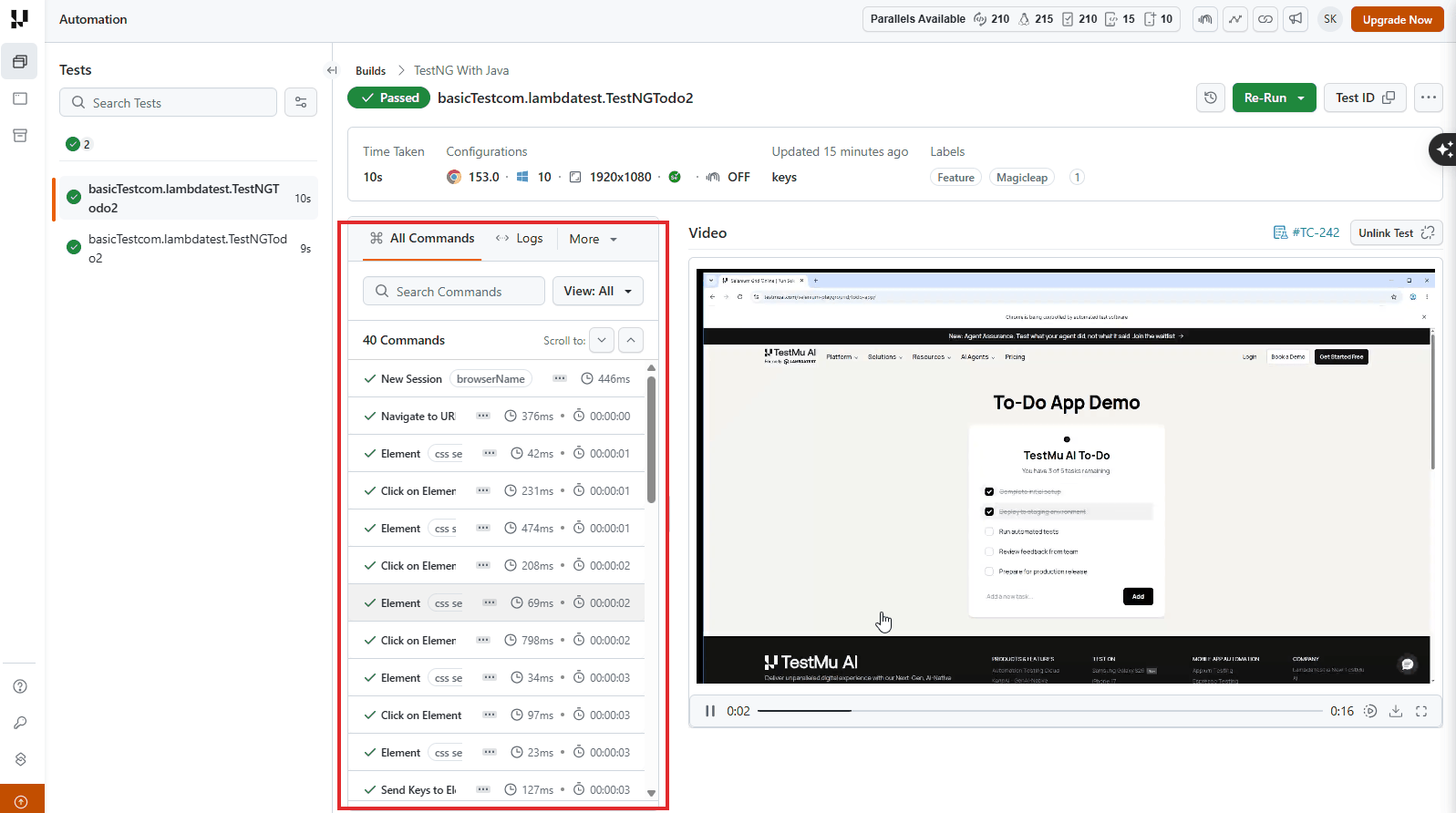This screenshot has width=1456, height=813.
Task: Open the View: All filter dropdown
Action: [598, 291]
